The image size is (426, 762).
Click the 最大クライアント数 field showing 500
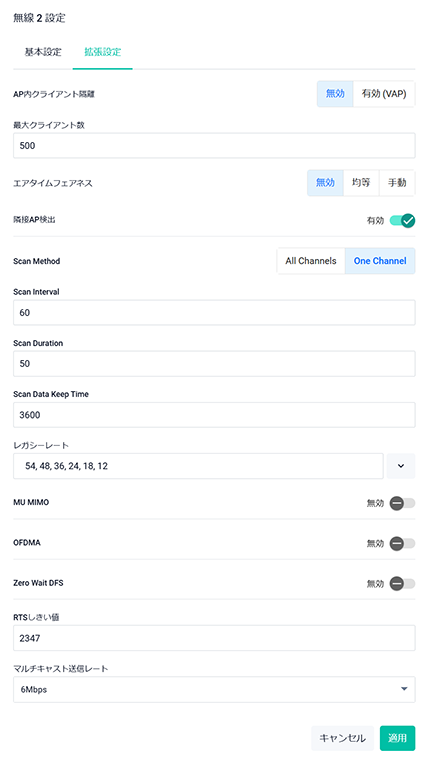click(x=214, y=146)
